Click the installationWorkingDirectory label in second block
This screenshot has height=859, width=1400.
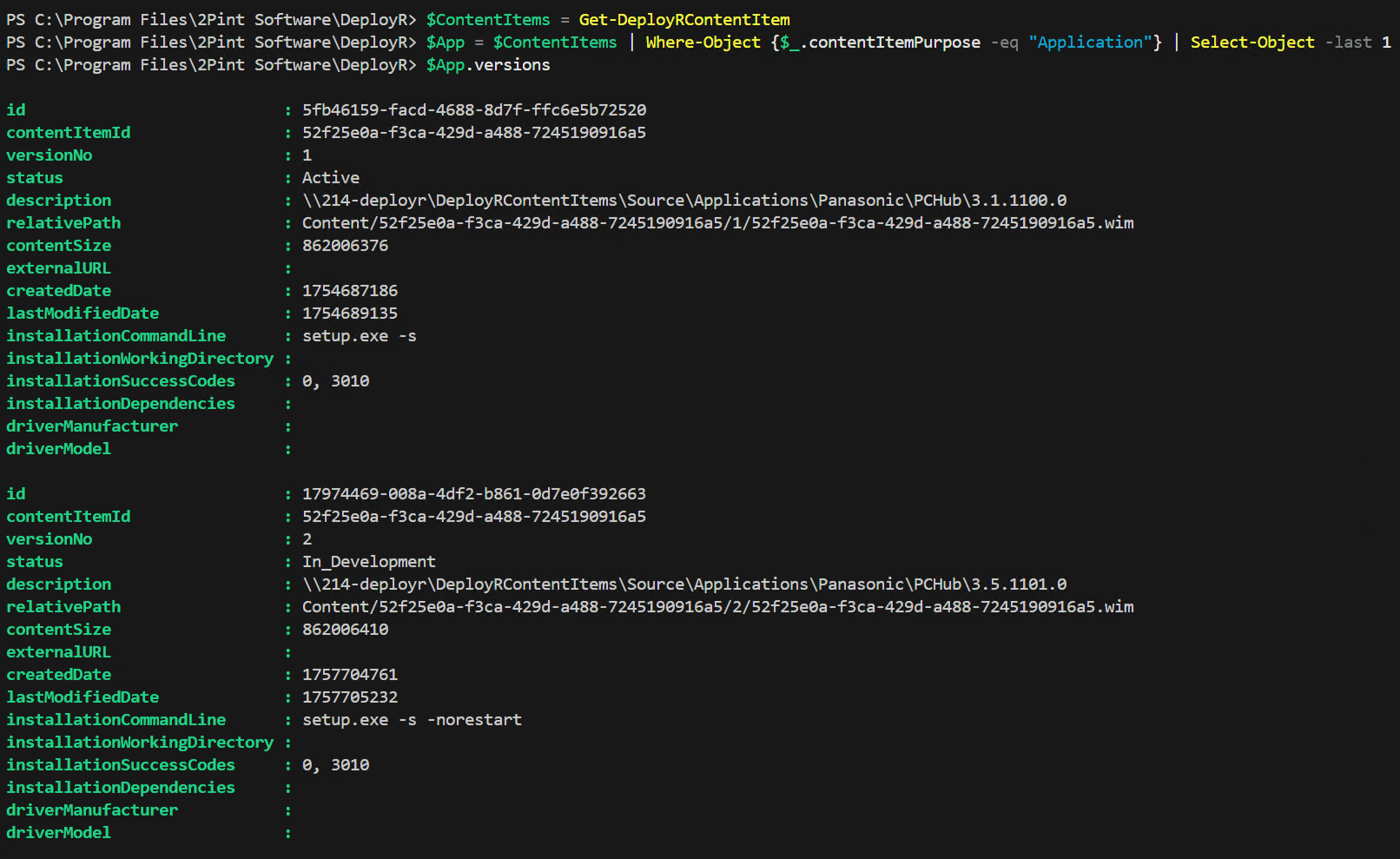click(x=140, y=743)
